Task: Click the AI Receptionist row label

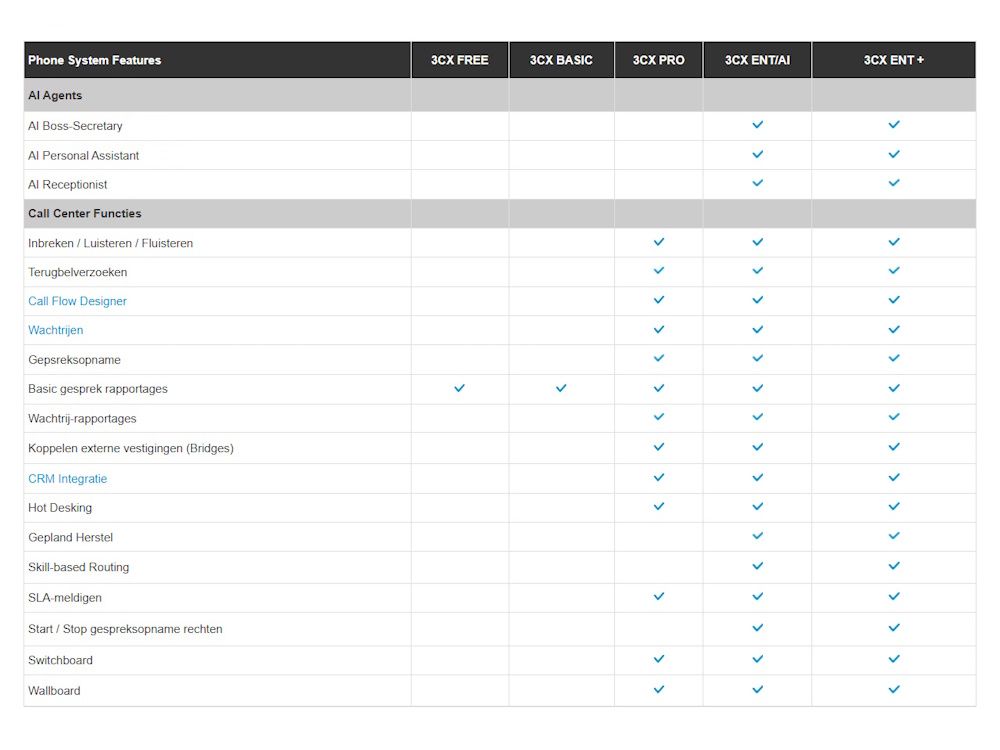Action: pyautogui.click(x=68, y=185)
